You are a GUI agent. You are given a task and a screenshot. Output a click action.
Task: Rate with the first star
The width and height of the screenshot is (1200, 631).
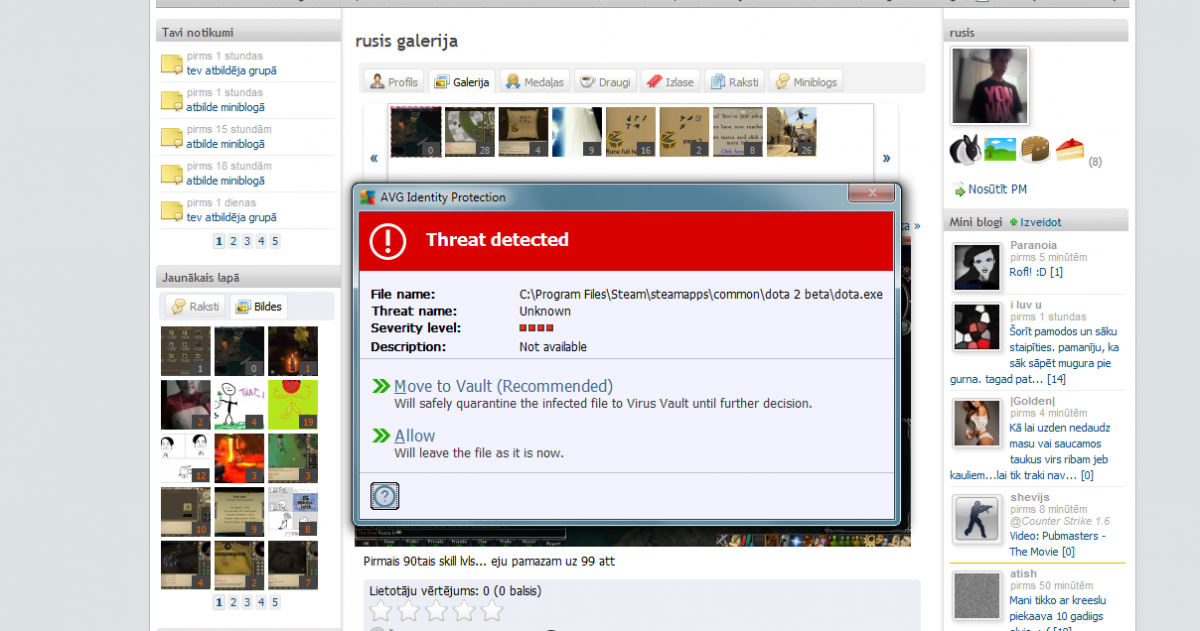(x=381, y=611)
